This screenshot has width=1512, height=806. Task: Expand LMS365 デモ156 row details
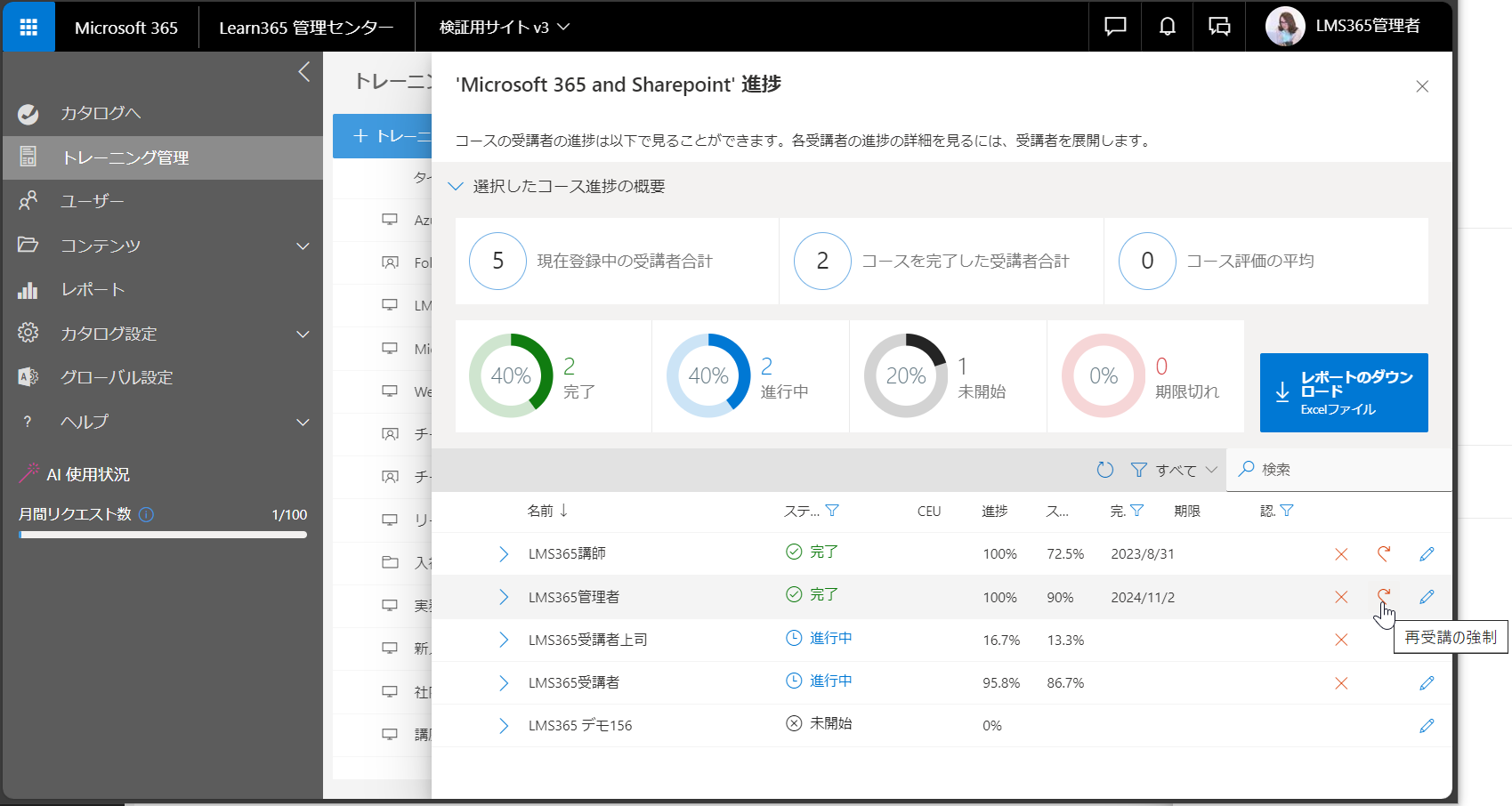(504, 726)
